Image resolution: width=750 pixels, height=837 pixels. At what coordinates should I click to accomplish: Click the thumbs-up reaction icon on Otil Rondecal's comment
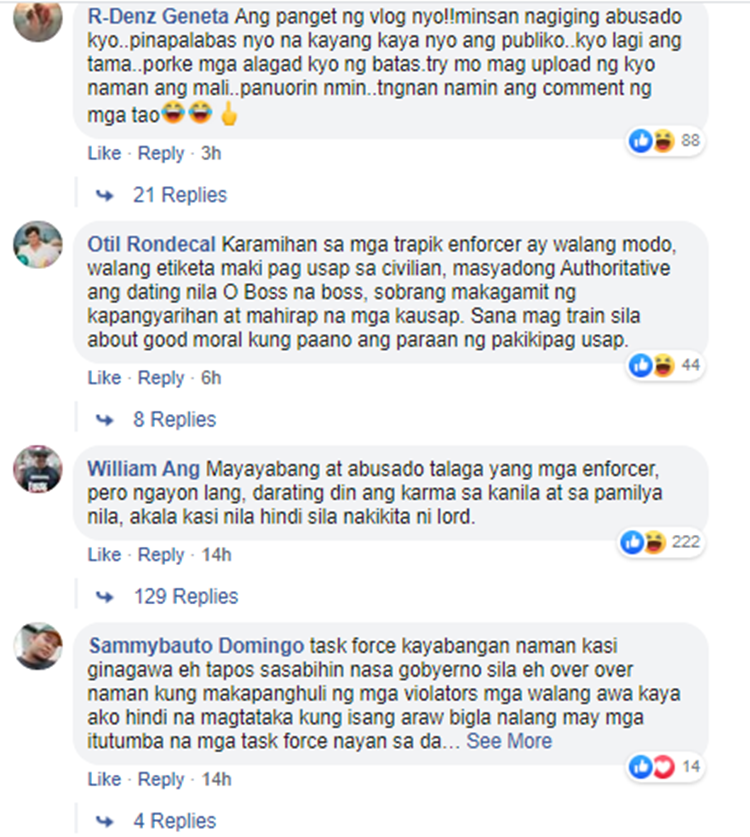pos(641,366)
